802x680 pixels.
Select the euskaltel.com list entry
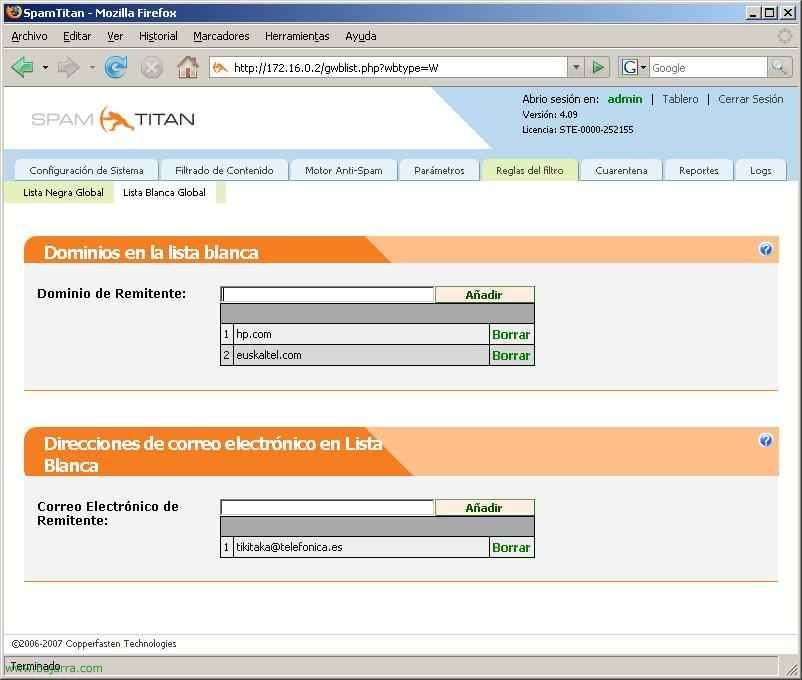click(361, 356)
